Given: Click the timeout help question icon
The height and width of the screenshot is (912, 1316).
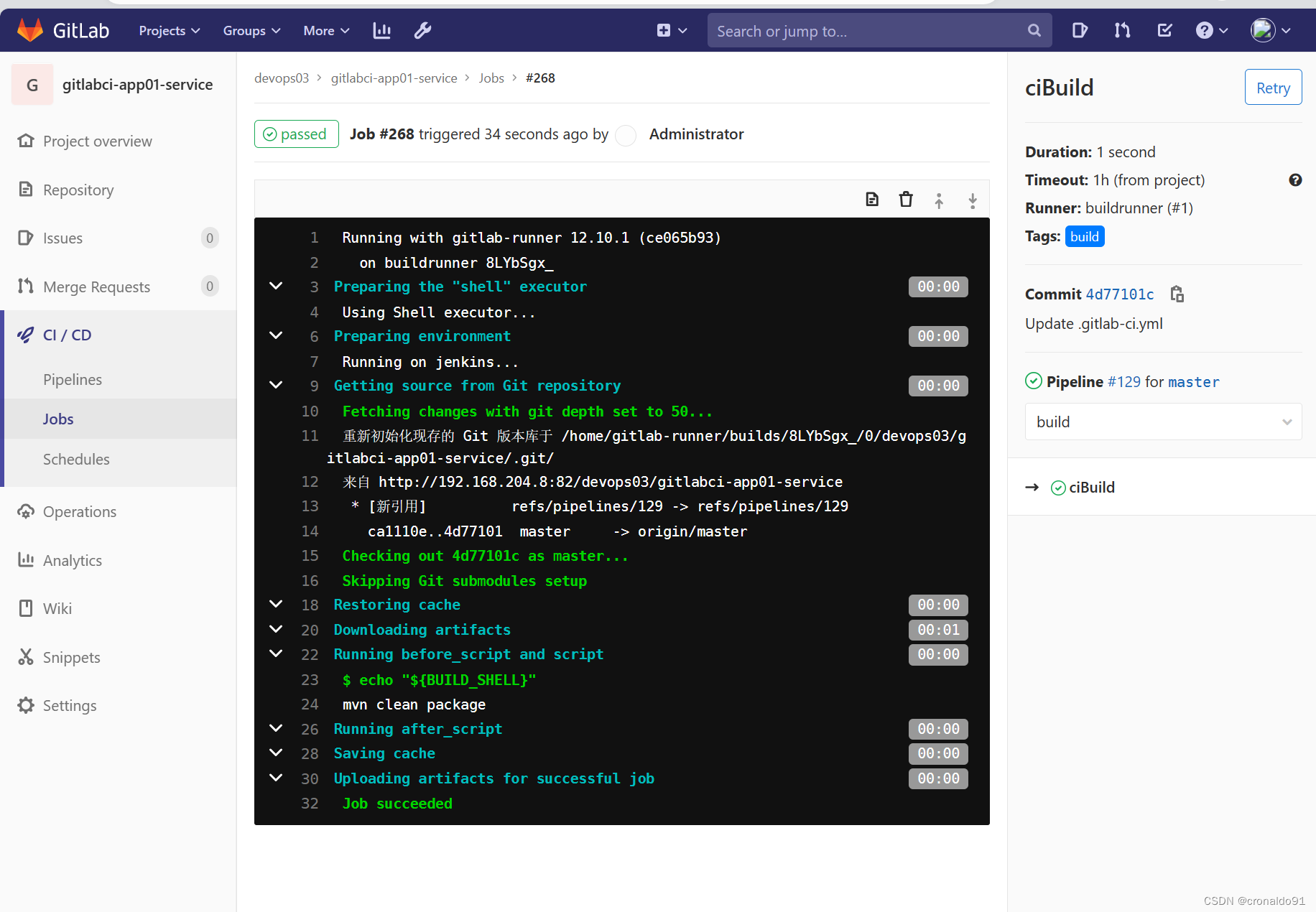Looking at the screenshot, I should tap(1295, 180).
